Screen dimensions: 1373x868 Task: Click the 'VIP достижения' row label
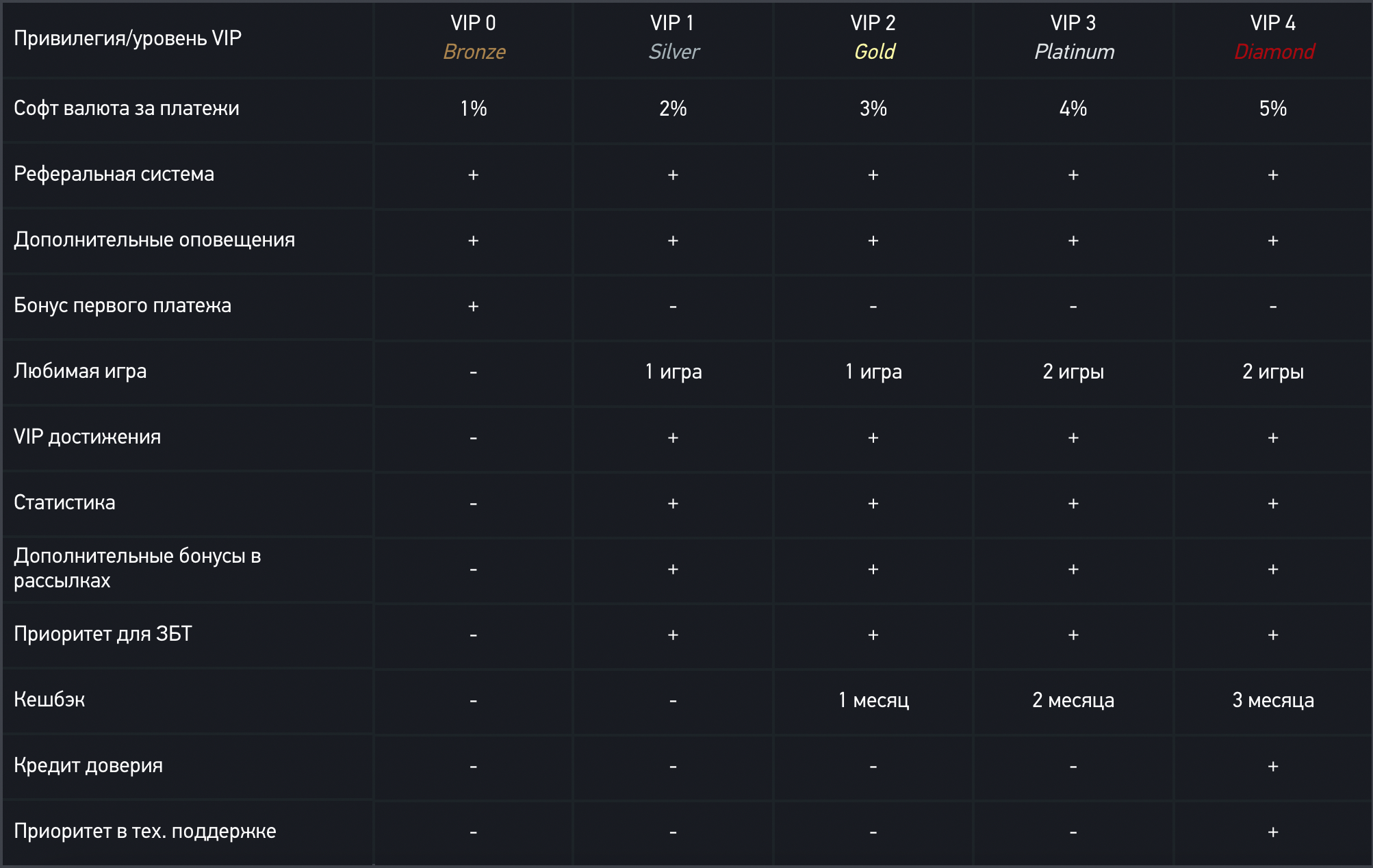pos(87,437)
